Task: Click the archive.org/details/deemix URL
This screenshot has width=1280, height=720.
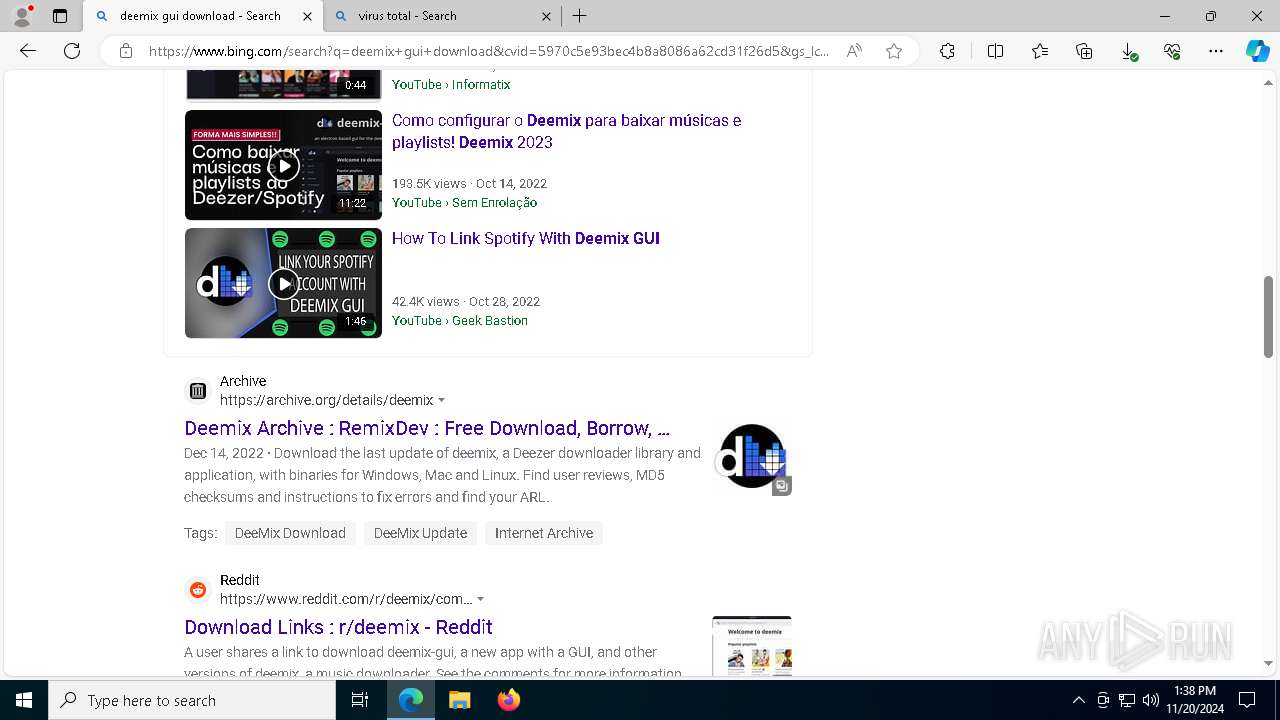Action: [326, 400]
